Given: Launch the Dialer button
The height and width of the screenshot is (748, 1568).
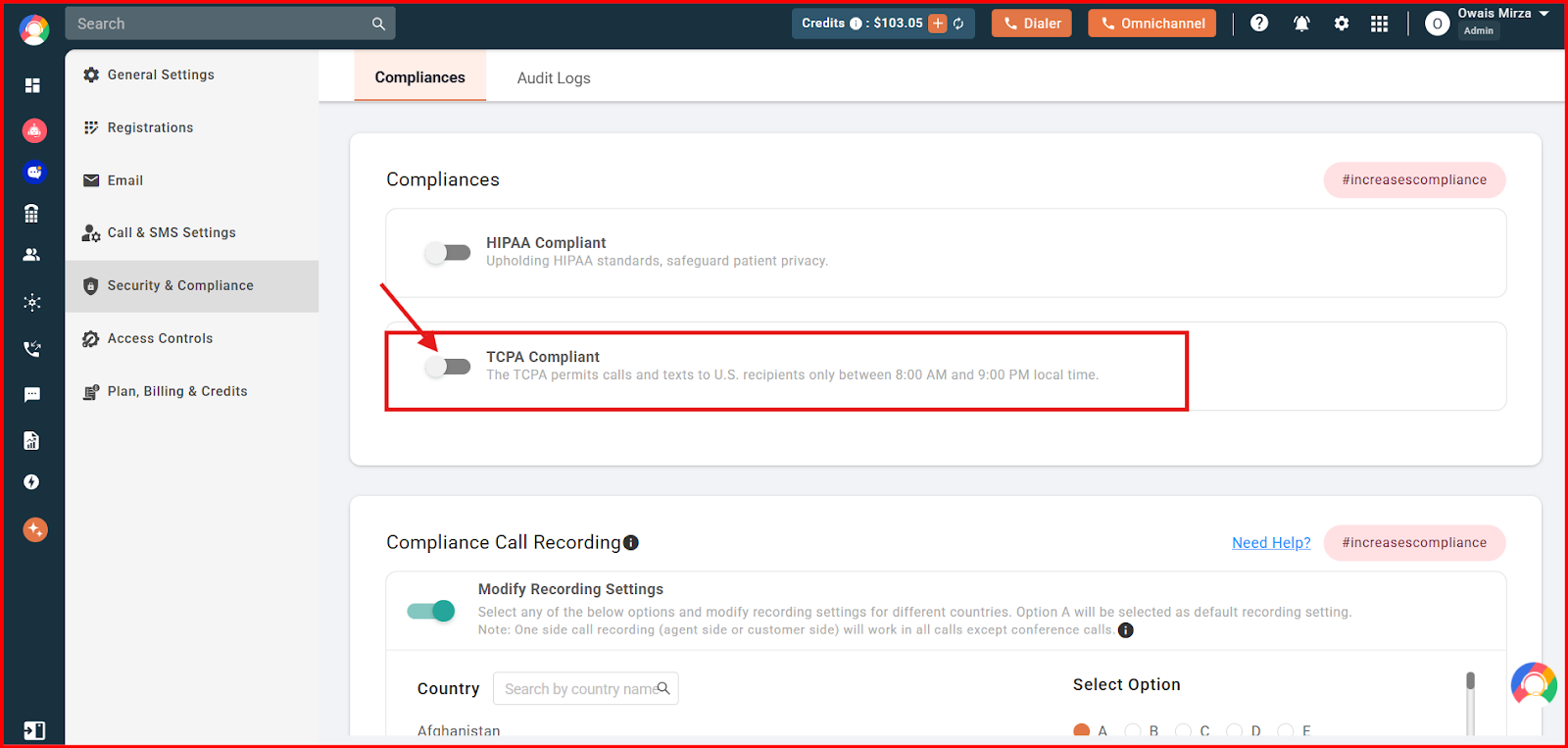Looking at the screenshot, I should point(1032,24).
